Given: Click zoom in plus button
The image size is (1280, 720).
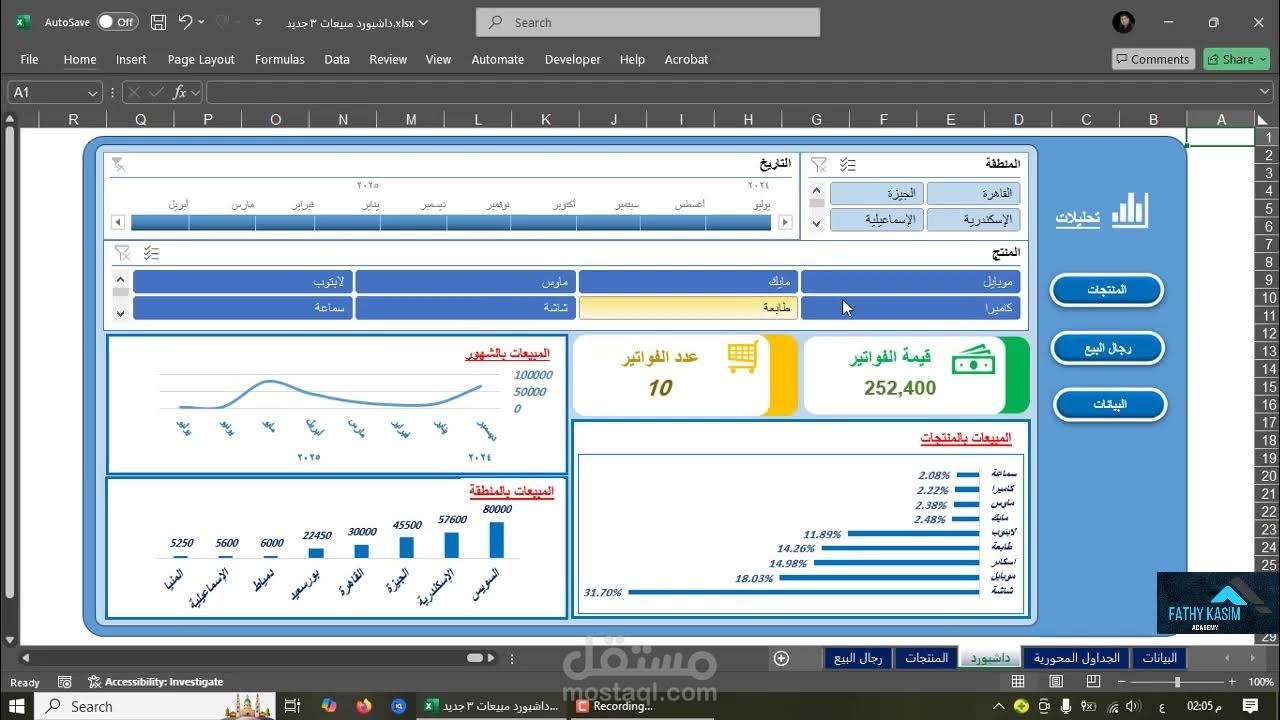Looking at the screenshot, I should 1231,682.
